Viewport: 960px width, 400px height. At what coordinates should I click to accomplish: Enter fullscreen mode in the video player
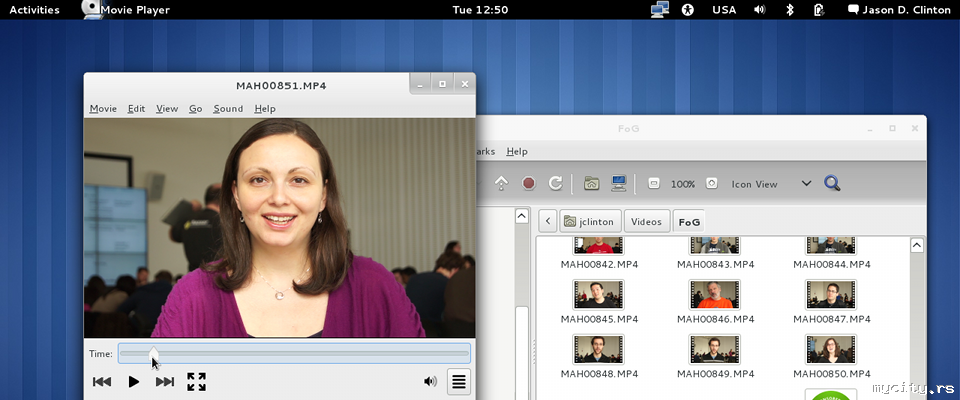pyautogui.click(x=196, y=381)
